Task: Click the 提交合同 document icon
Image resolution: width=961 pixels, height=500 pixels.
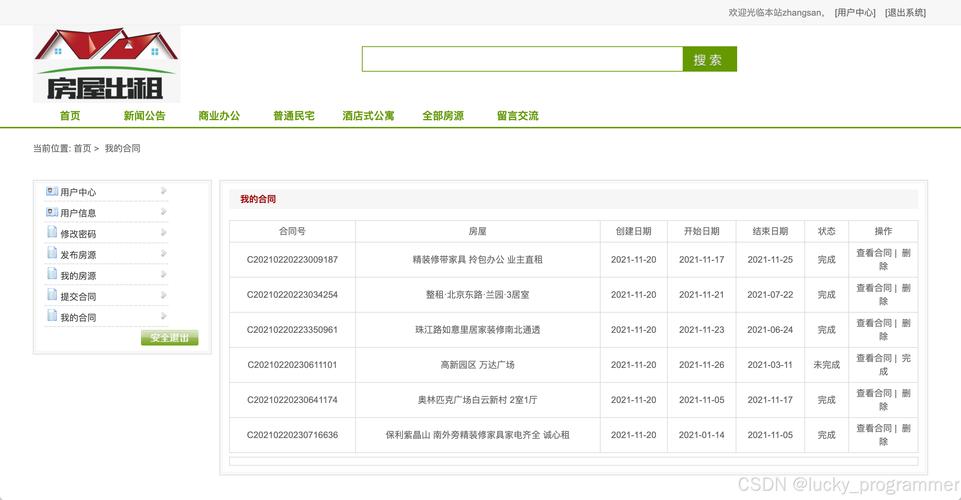Action: click(52, 296)
